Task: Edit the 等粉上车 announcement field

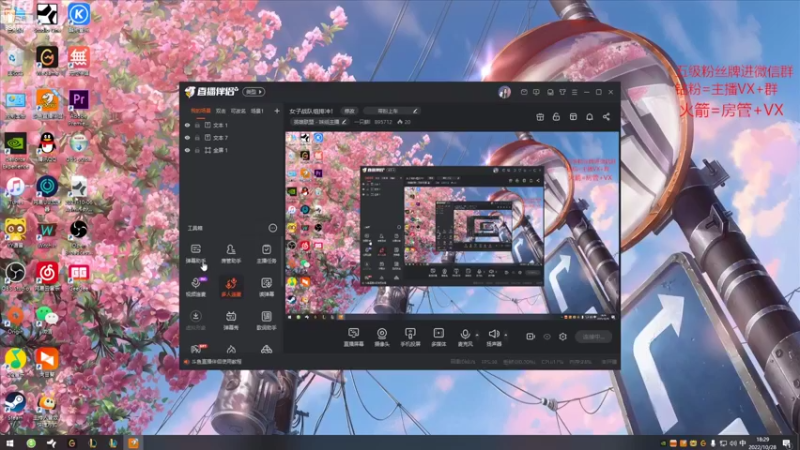Action: [391, 111]
